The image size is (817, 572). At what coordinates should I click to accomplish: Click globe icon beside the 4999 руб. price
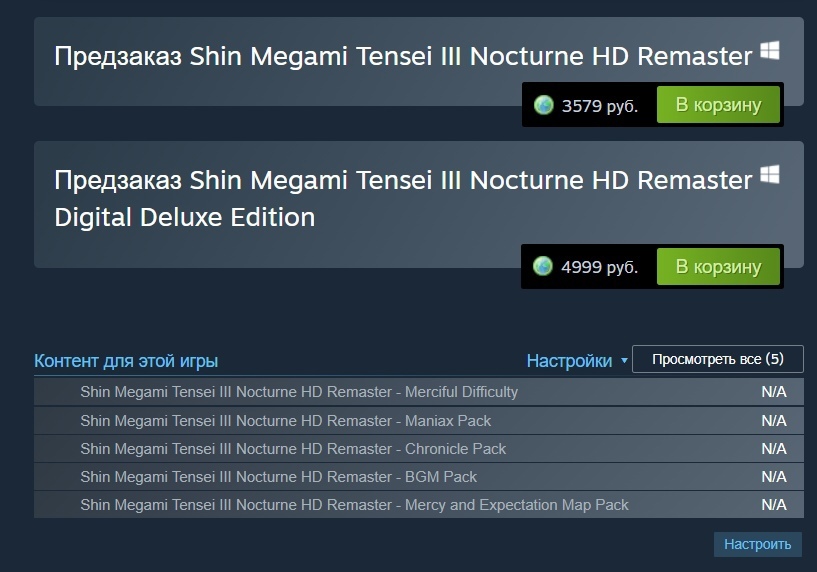pos(543,267)
